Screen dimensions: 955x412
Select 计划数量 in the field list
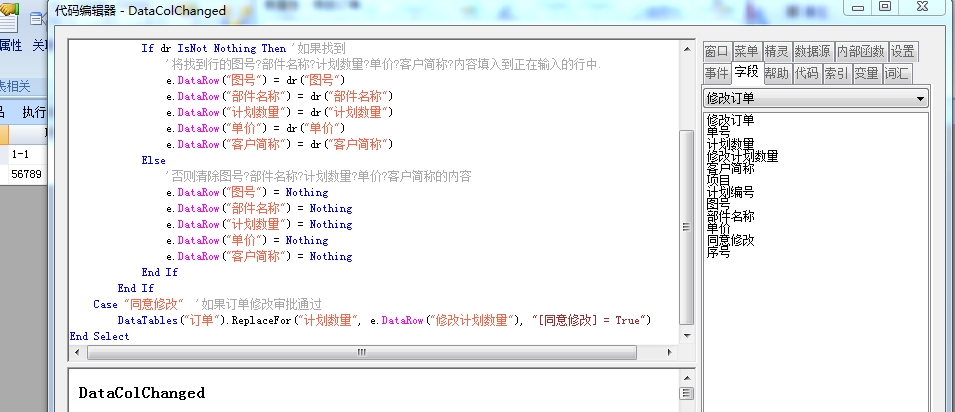point(730,144)
